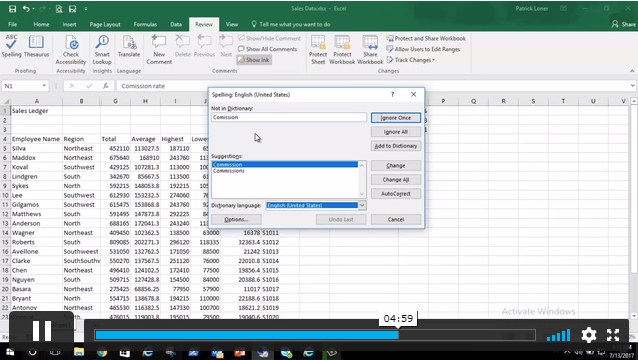638x360 pixels.
Task: Open Chrome from the taskbar
Action: click(102, 352)
